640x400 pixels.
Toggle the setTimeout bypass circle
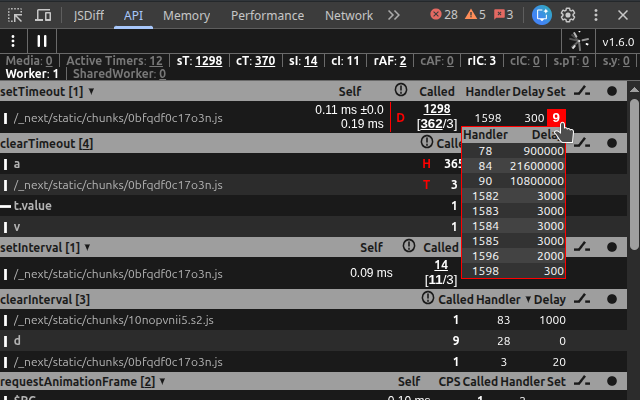click(x=612, y=91)
